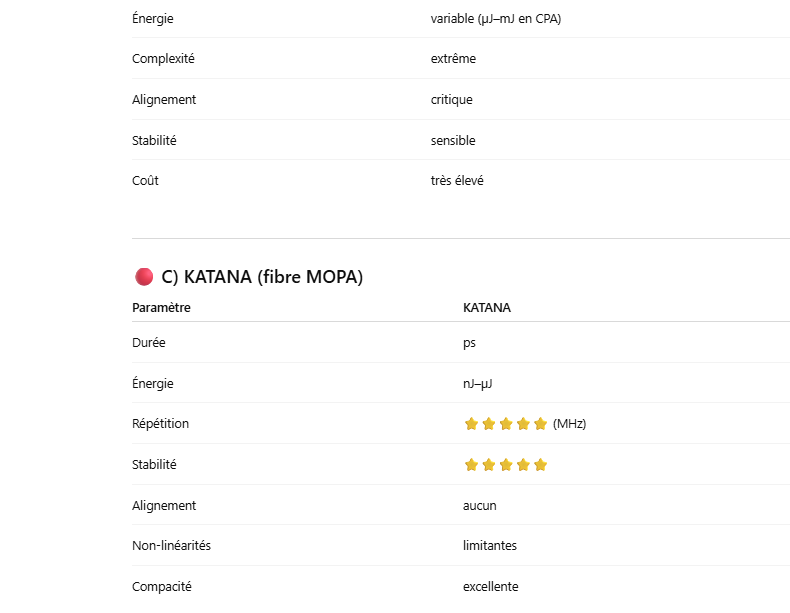Click the "excellente" compactness value

[x=490, y=587]
